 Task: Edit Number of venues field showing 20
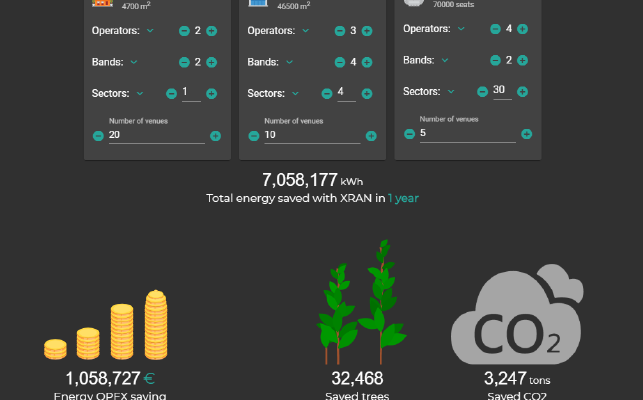pyautogui.click(x=157, y=135)
